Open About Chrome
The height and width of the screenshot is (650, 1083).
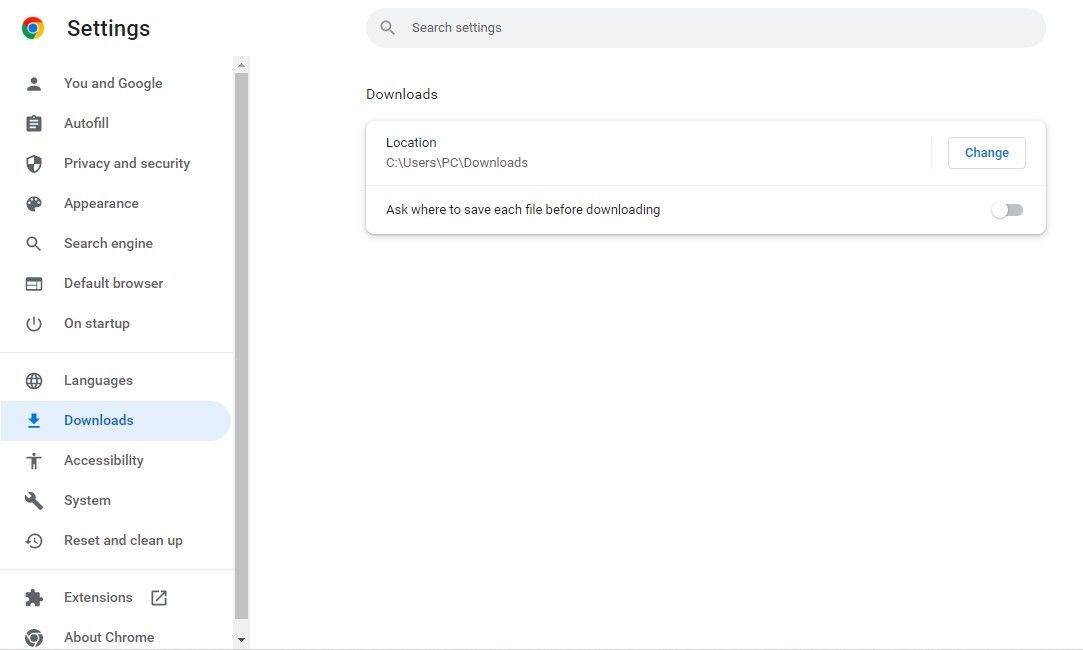109,637
